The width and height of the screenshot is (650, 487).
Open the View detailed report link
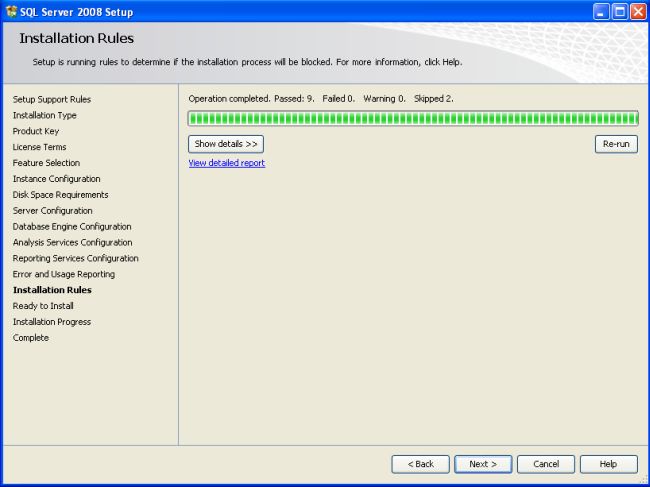coord(227,163)
